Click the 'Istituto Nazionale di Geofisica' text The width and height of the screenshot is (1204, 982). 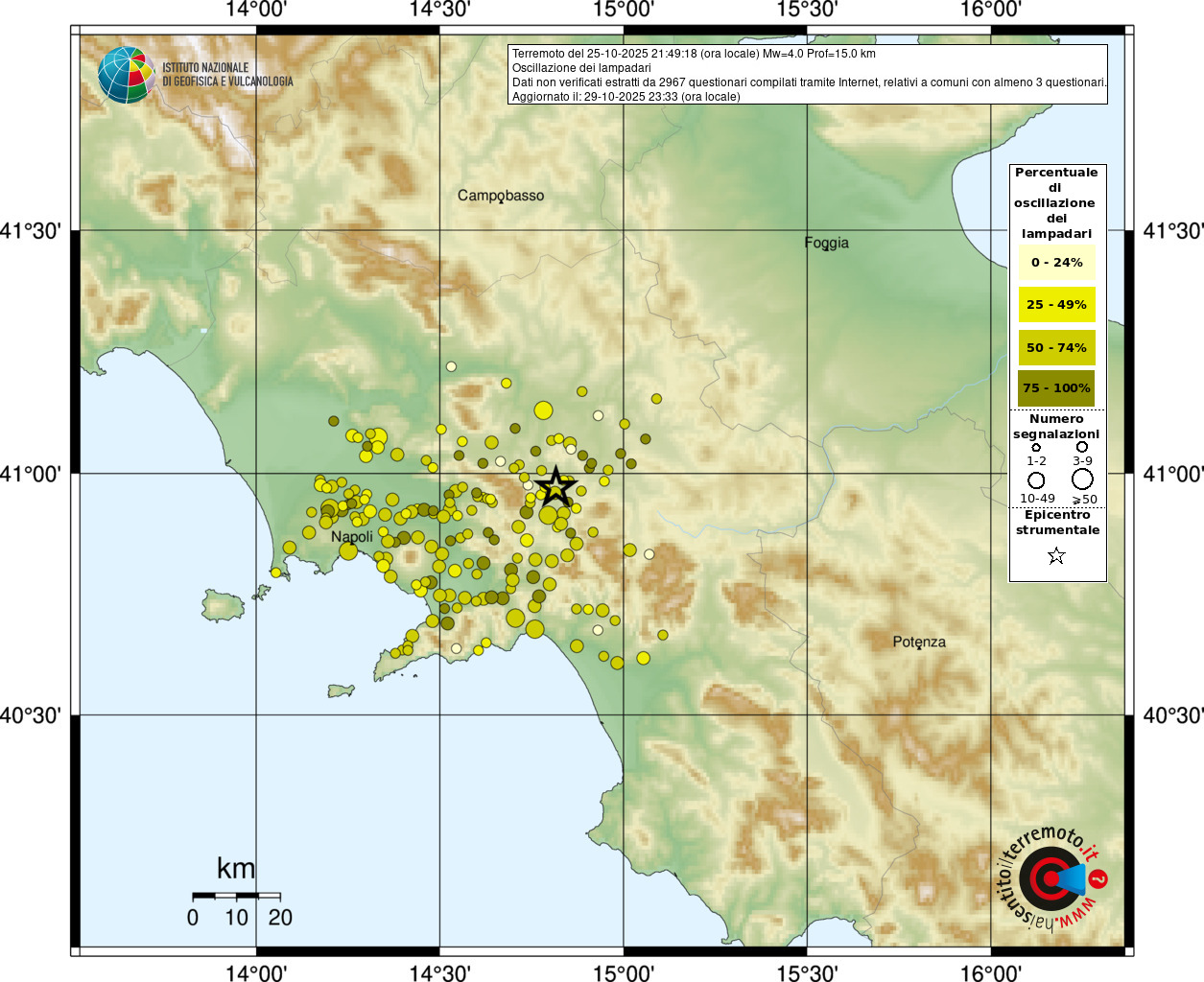click(x=227, y=75)
